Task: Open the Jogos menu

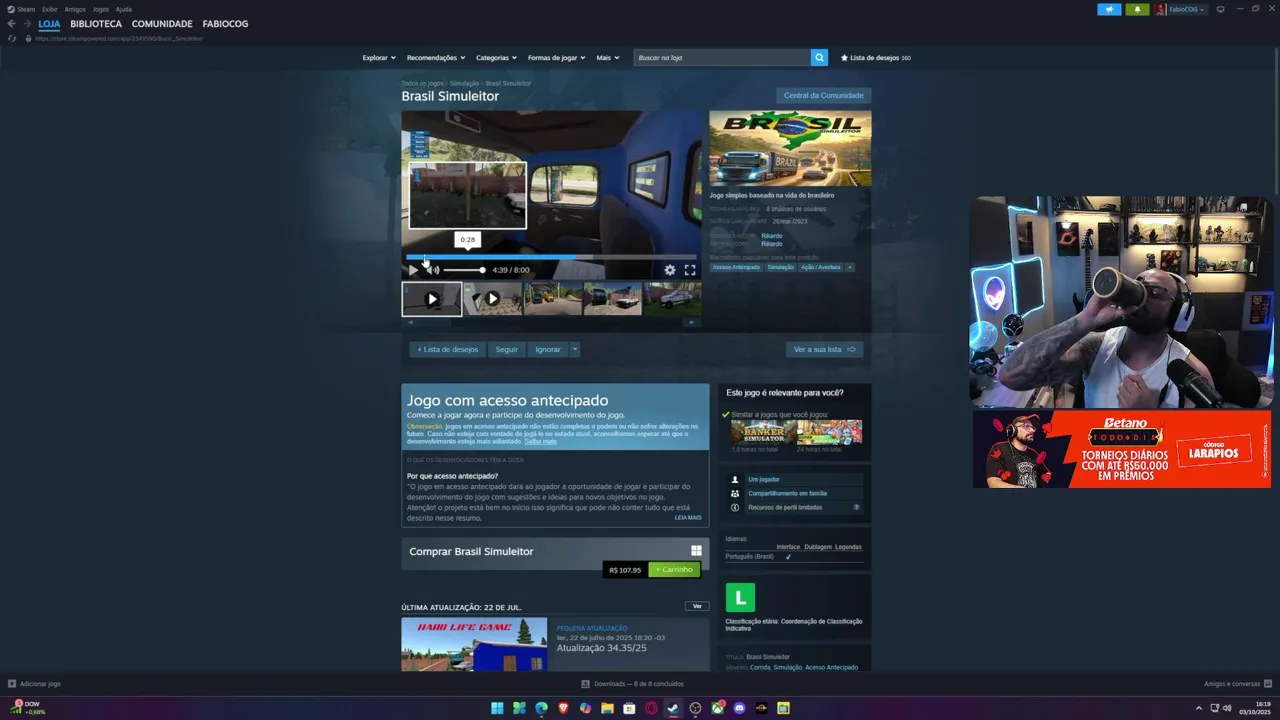Action: pos(101,9)
